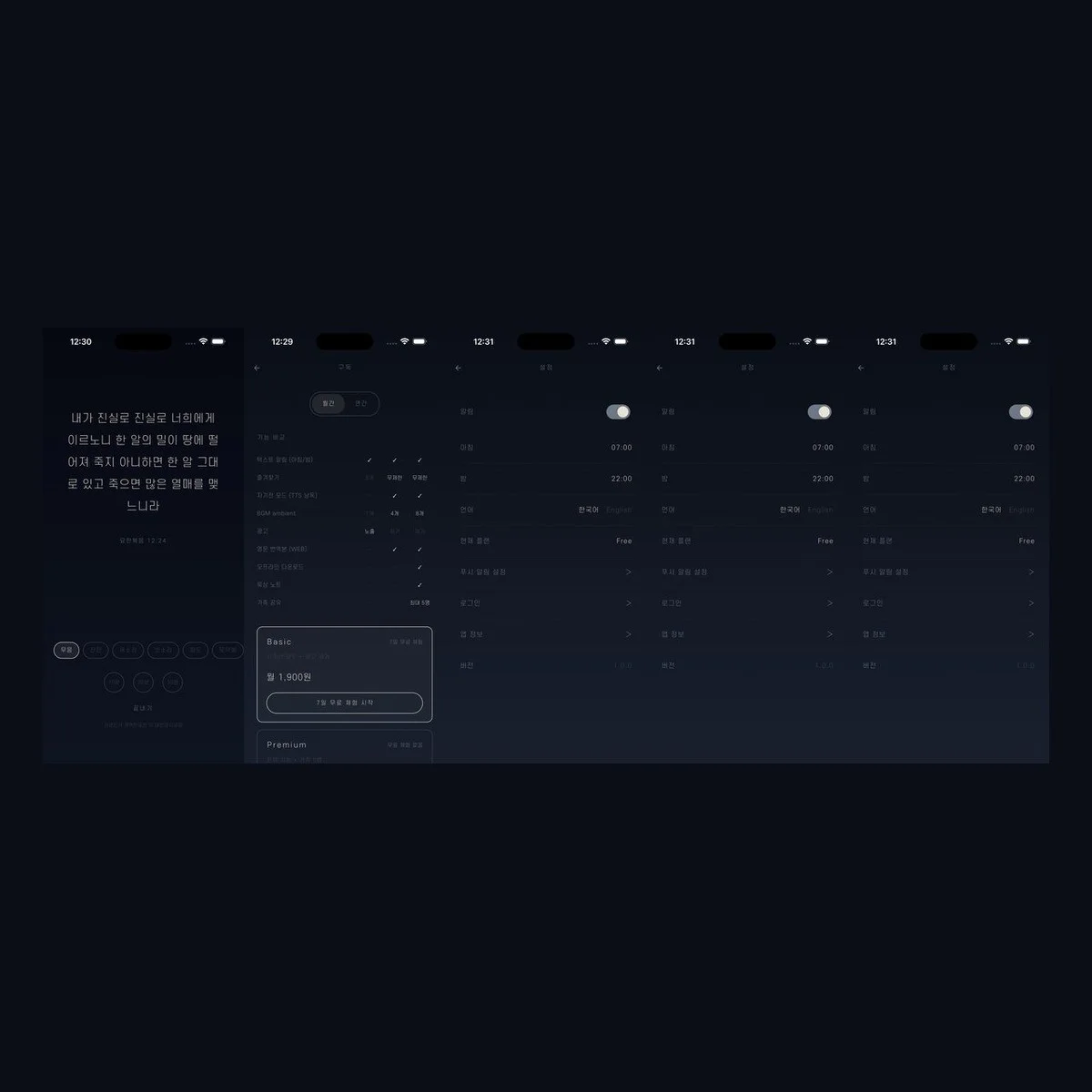Screen dimensions: 1092x1092
Task: Tap back arrow on the middle settings screen
Action: pos(660,368)
